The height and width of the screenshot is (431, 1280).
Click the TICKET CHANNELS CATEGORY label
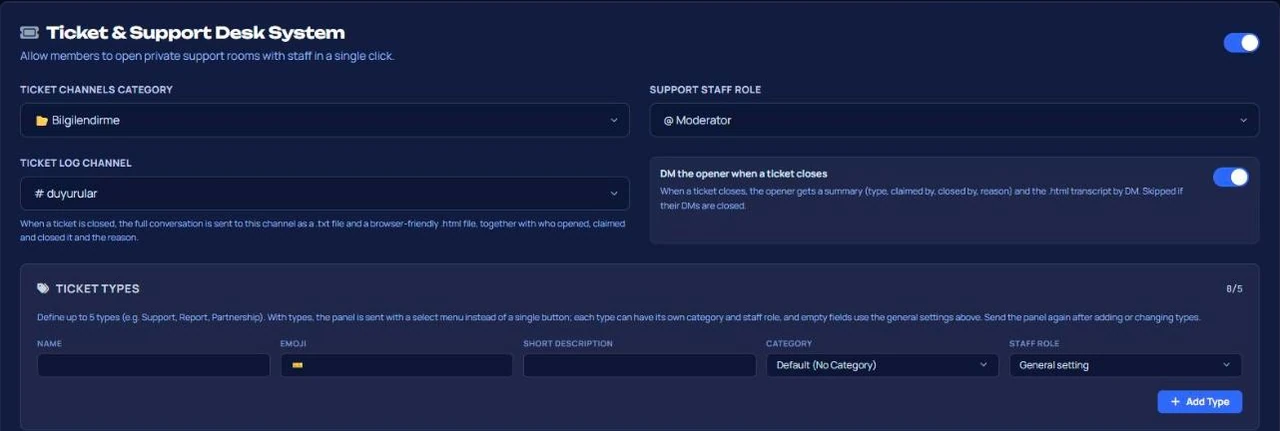(96, 90)
